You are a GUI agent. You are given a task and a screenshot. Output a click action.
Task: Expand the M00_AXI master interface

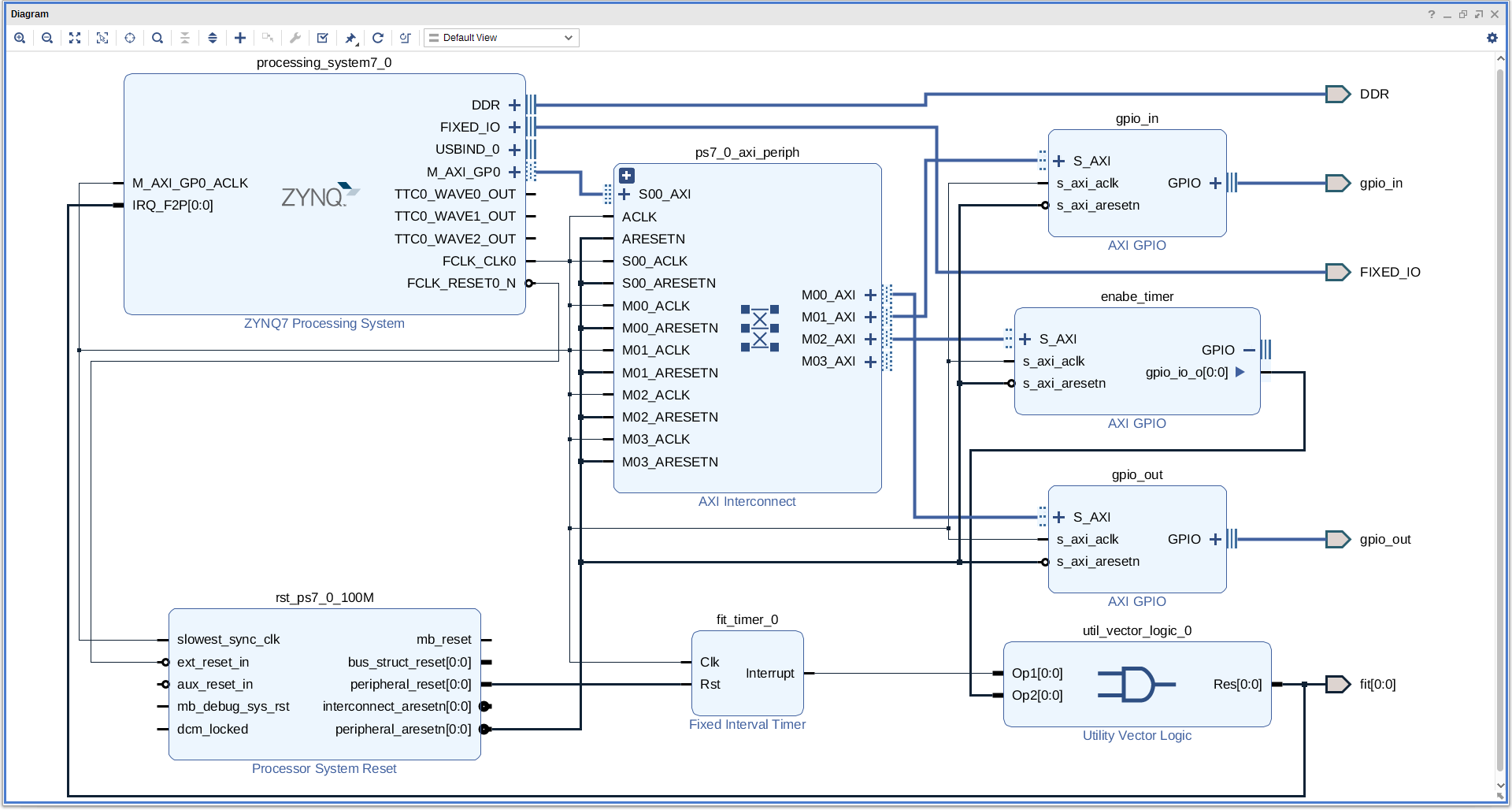coord(870,295)
